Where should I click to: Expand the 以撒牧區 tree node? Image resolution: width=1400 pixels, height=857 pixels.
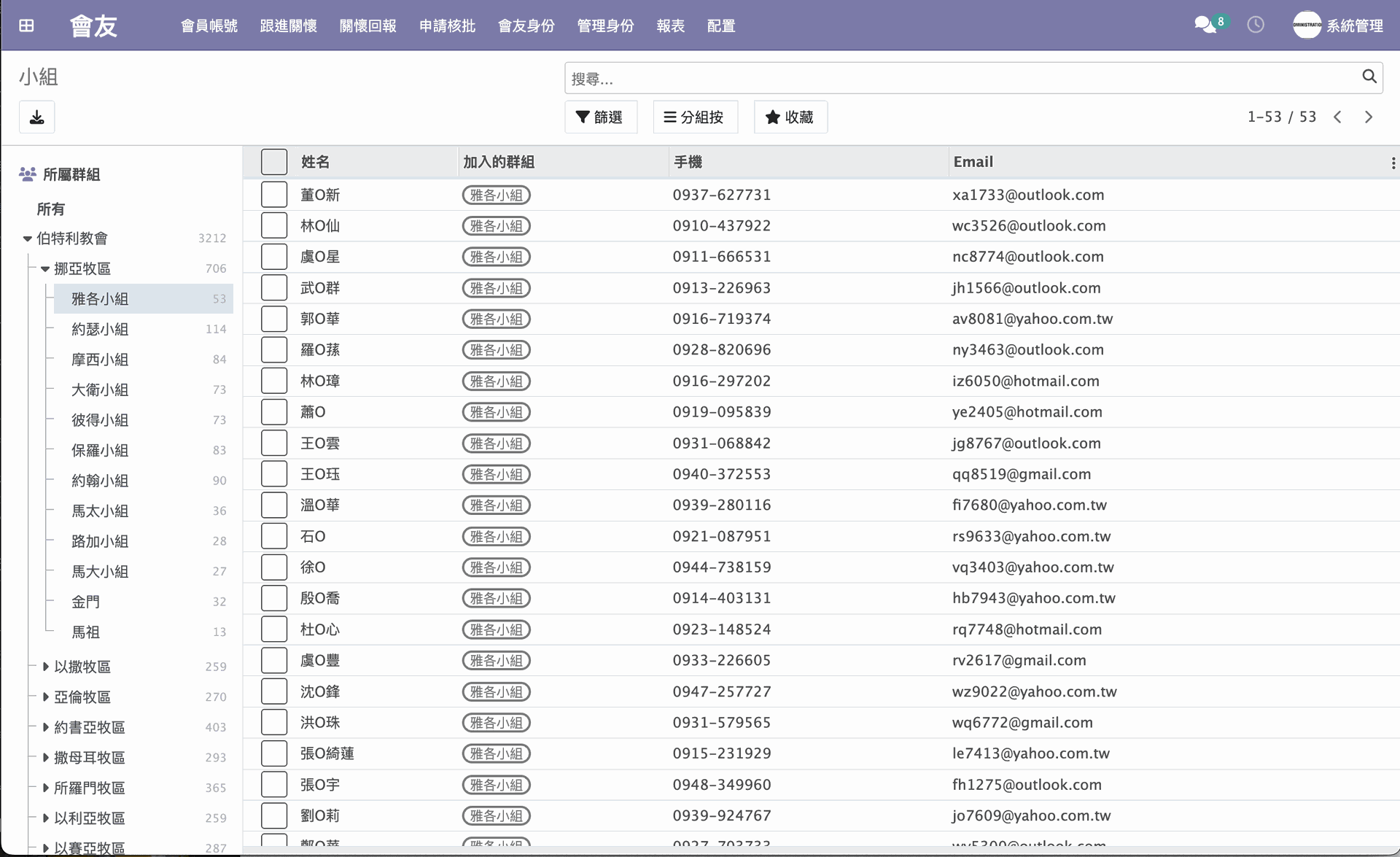(x=45, y=667)
